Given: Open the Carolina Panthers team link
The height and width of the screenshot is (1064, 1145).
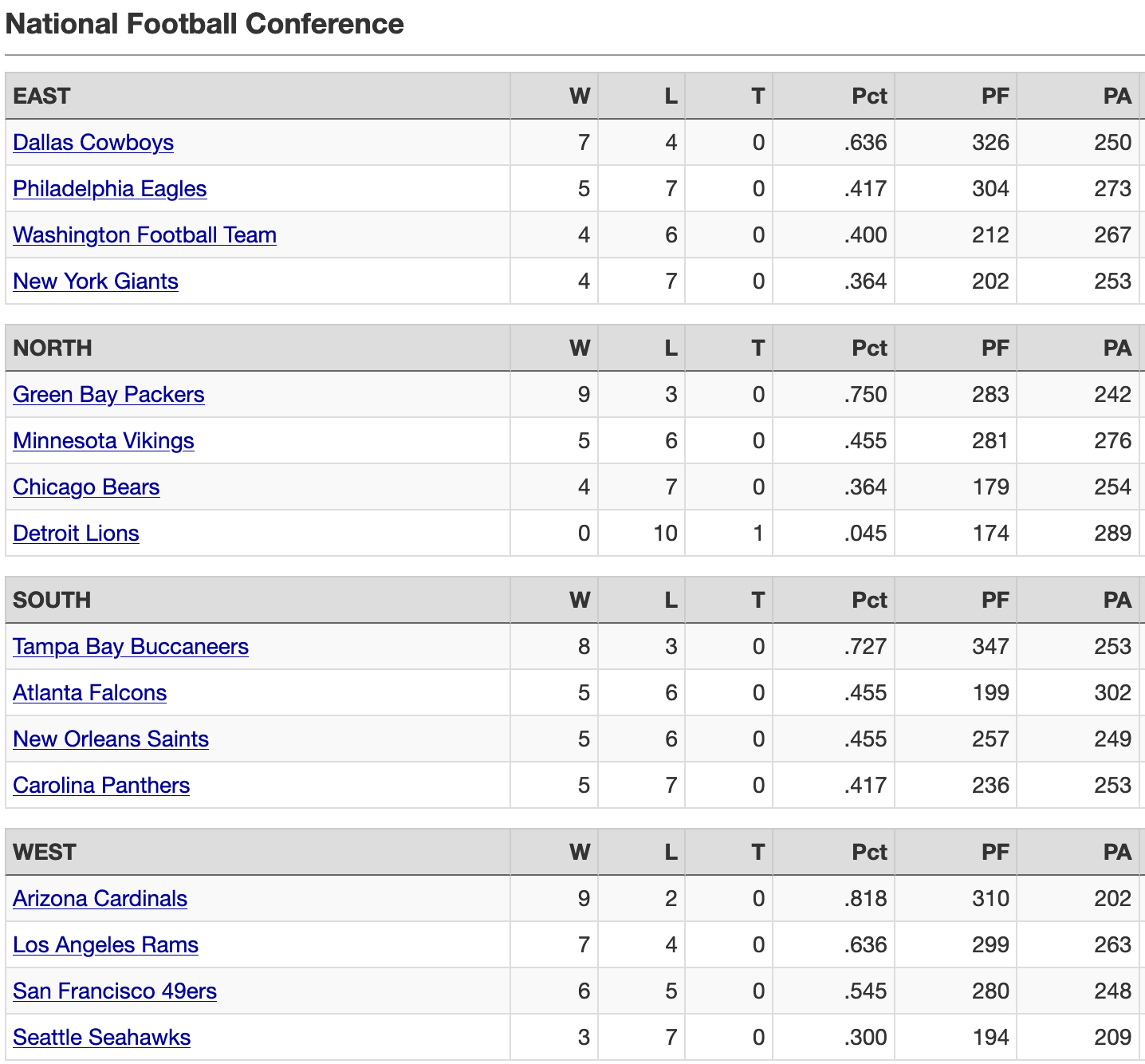Looking at the screenshot, I should pos(101,786).
